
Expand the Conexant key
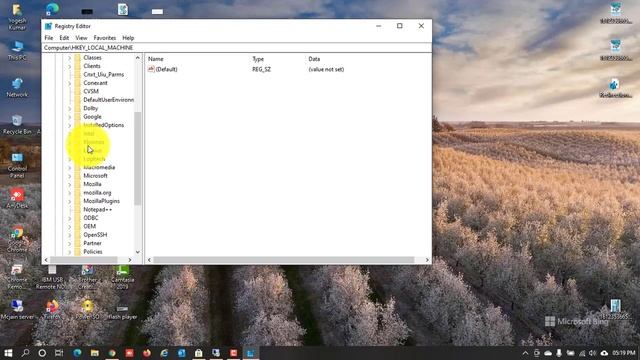[69, 83]
